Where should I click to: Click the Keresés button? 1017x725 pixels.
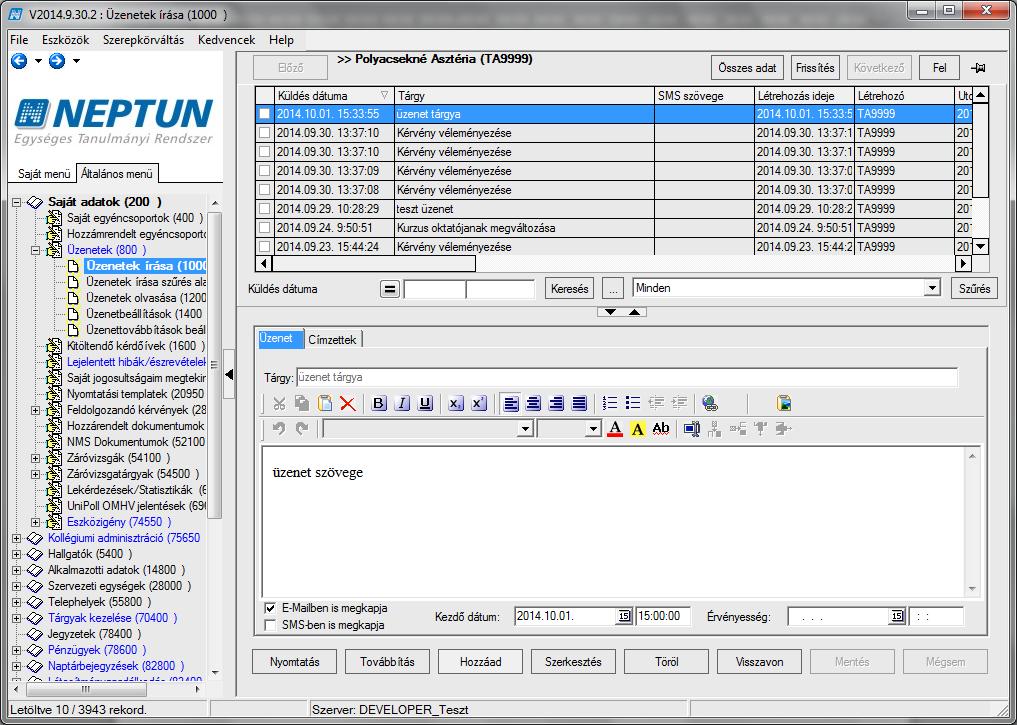click(569, 289)
